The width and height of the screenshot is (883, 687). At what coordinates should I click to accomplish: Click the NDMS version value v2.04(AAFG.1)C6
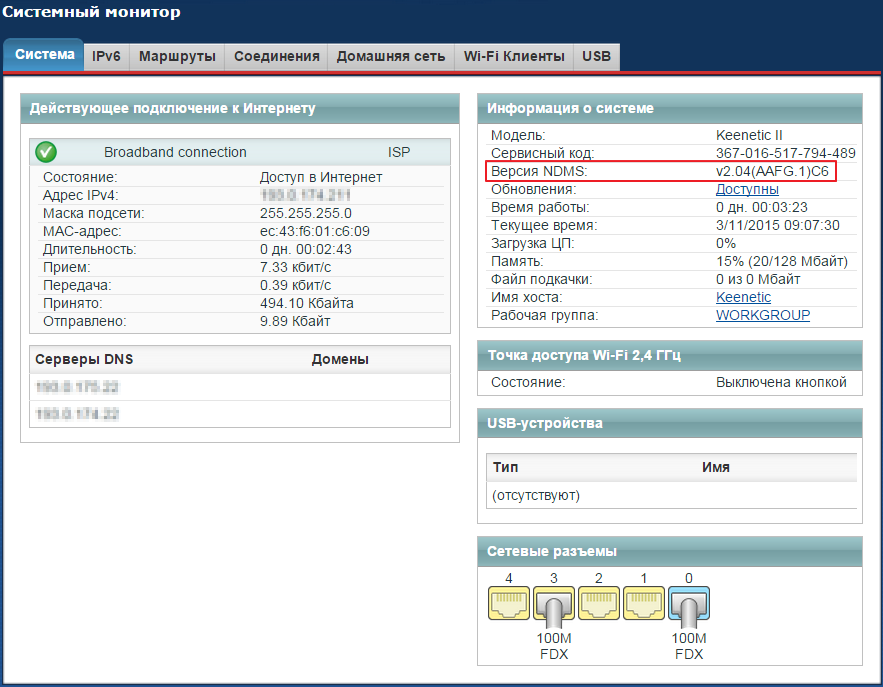(773, 171)
